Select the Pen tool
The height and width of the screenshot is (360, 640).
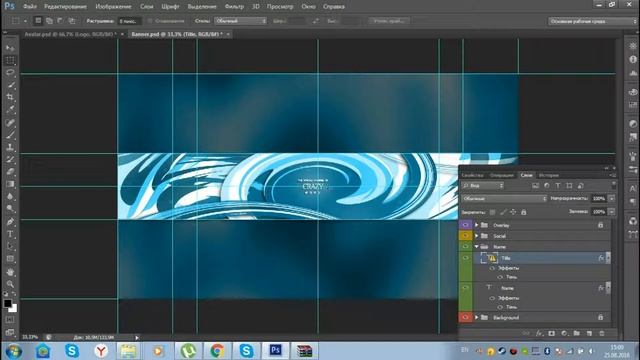(10, 222)
